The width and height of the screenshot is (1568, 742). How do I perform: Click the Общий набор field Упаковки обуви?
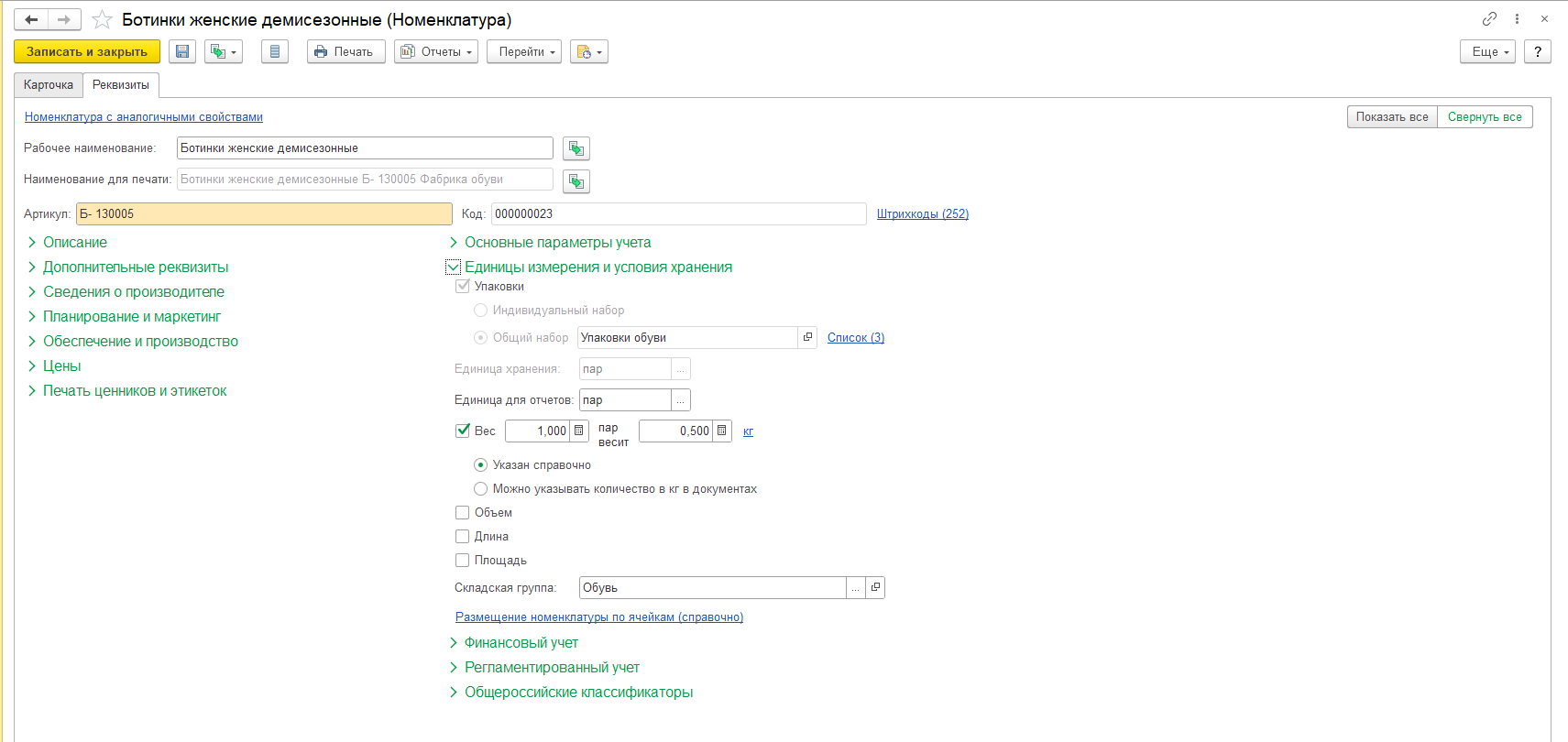(688, 338)
